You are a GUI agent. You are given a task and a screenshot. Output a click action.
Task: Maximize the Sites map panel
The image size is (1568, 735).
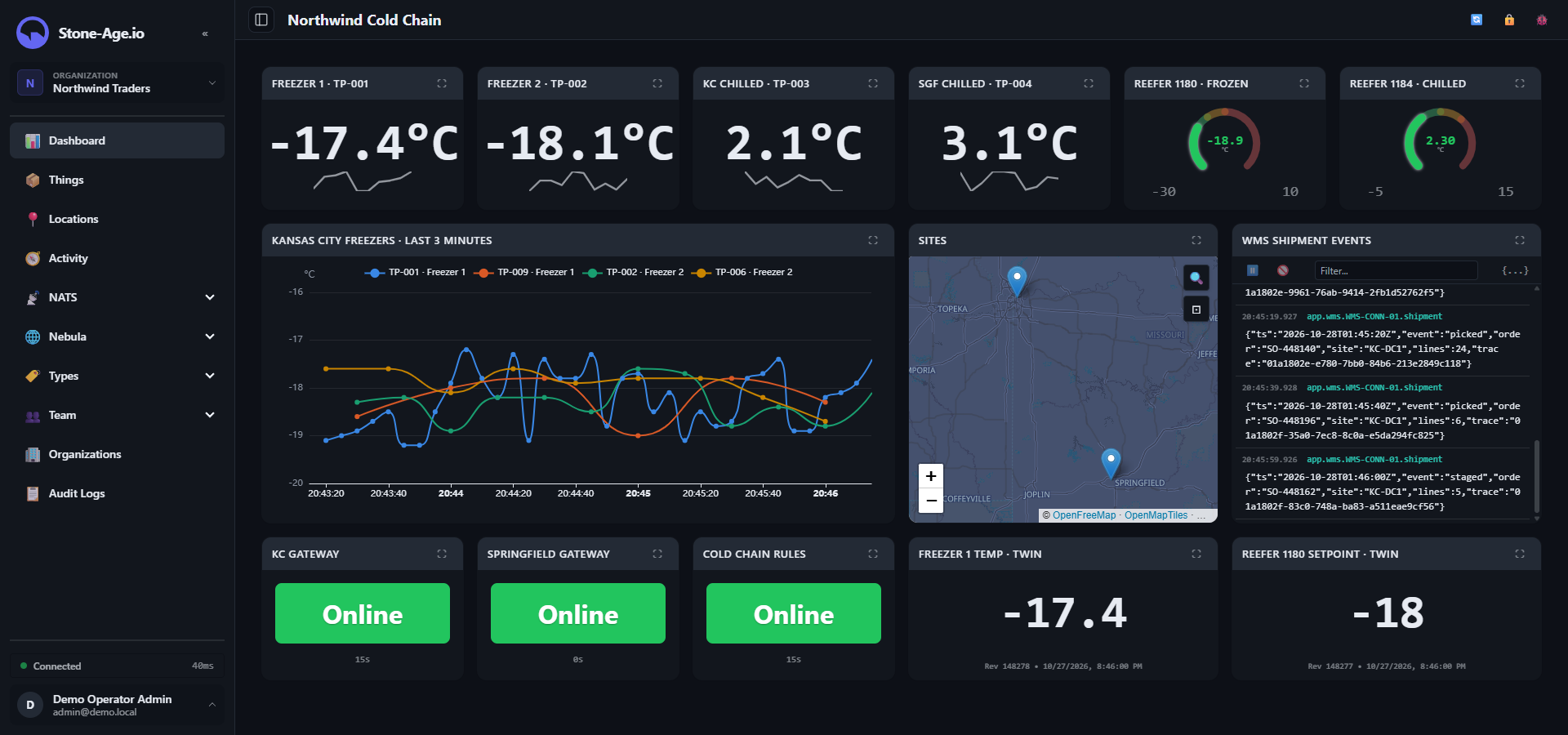pos(1196,240)
